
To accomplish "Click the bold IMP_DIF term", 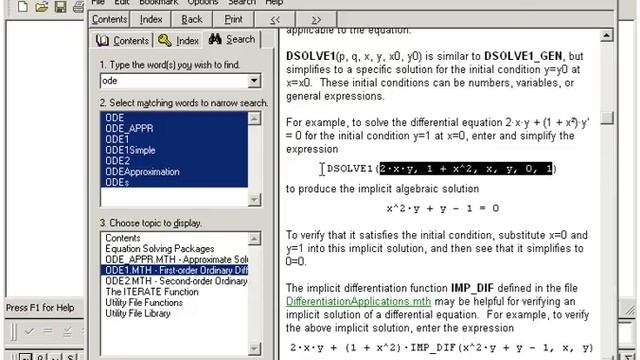I will click(x=472, y=288).
